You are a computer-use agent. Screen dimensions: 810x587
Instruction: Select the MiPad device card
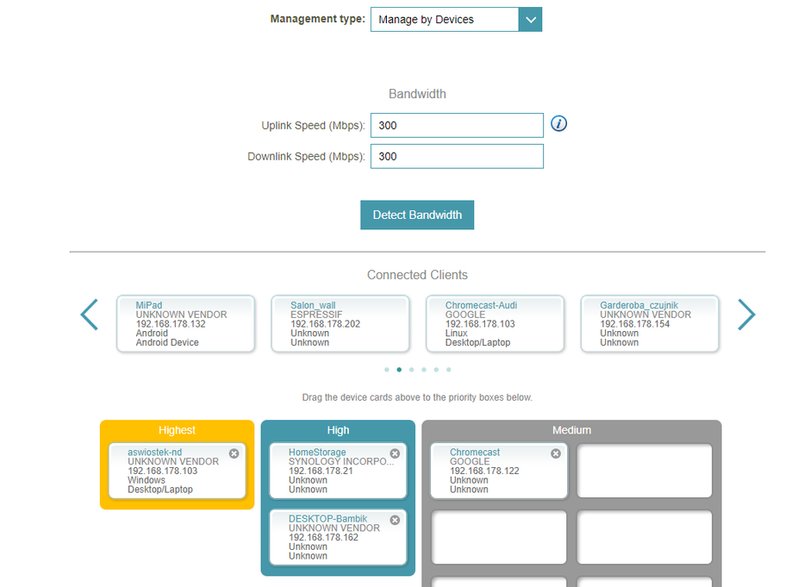pos(186,324)
